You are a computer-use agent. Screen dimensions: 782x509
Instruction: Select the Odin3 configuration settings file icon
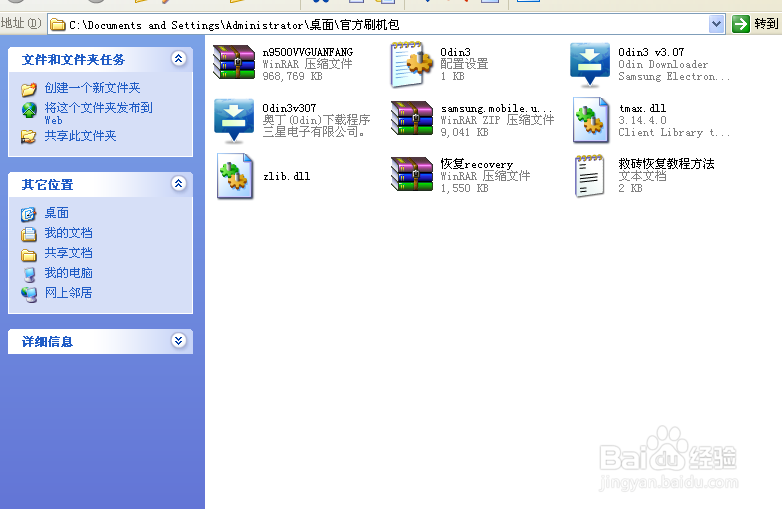(412, 64)
